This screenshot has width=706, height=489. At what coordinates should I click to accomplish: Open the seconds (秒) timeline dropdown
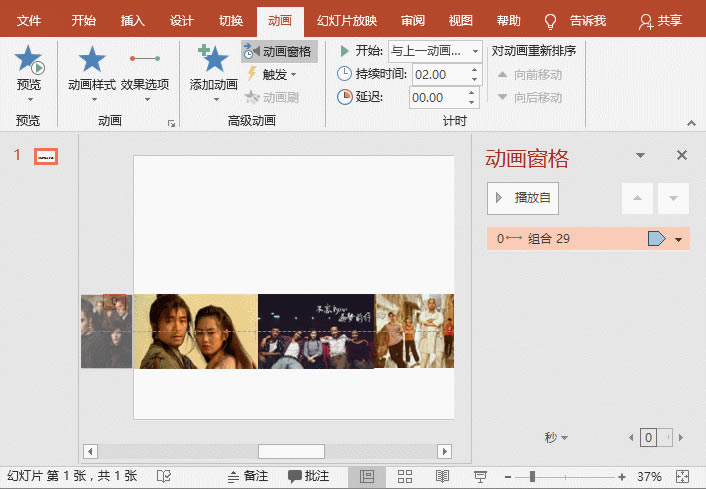557,438
